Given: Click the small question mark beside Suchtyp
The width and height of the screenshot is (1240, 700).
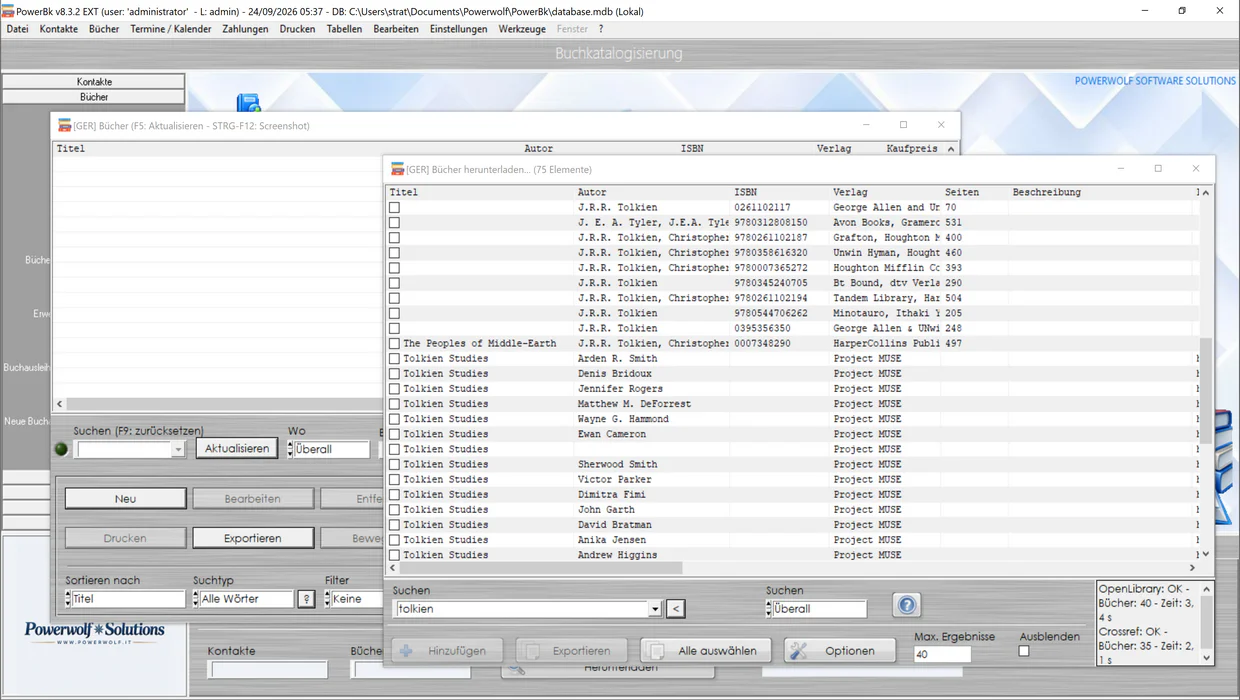Looking at the screenshot, I should point(307,599).
